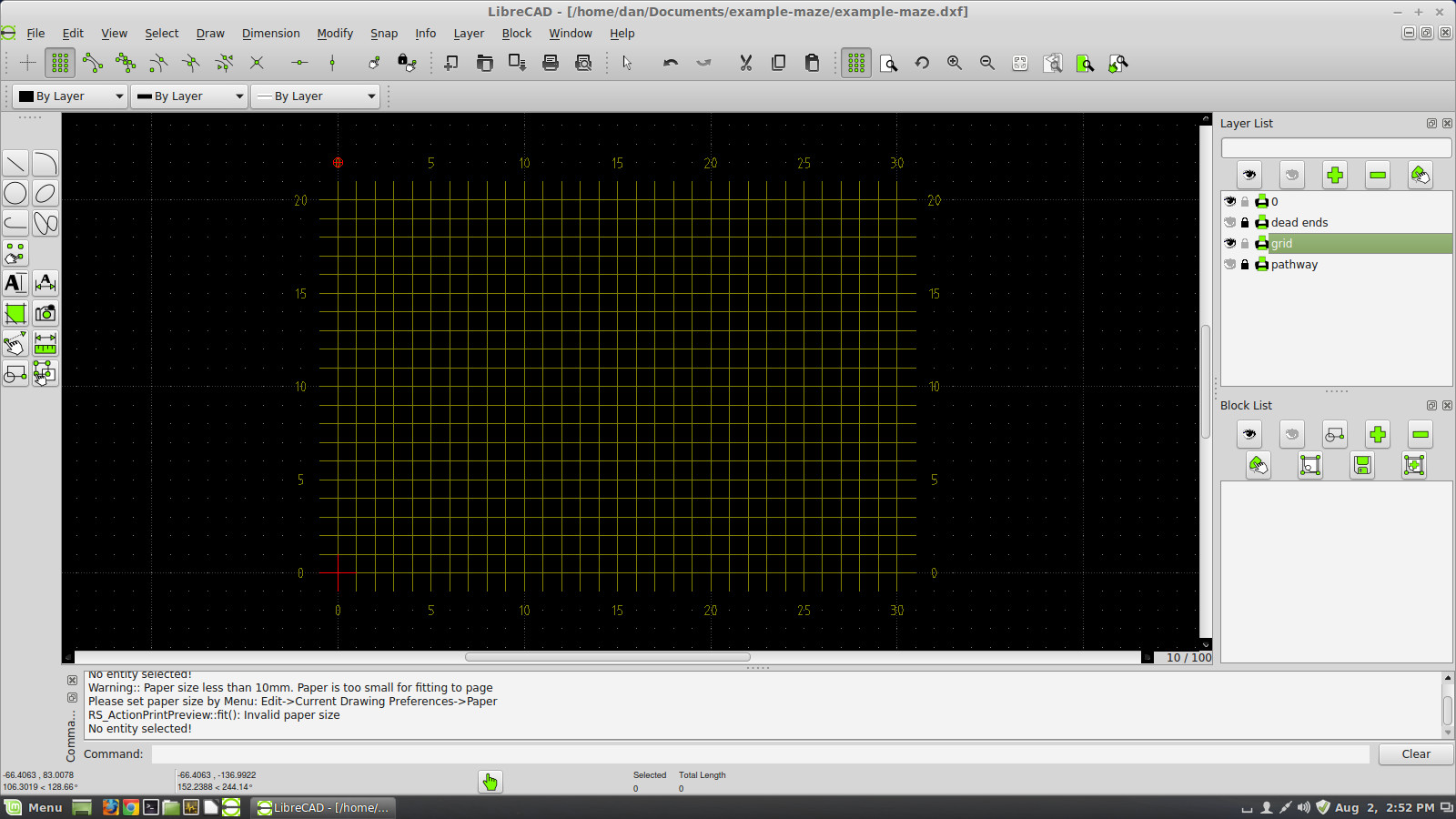Click the Save drawing icon

click(x=518, y=63)
